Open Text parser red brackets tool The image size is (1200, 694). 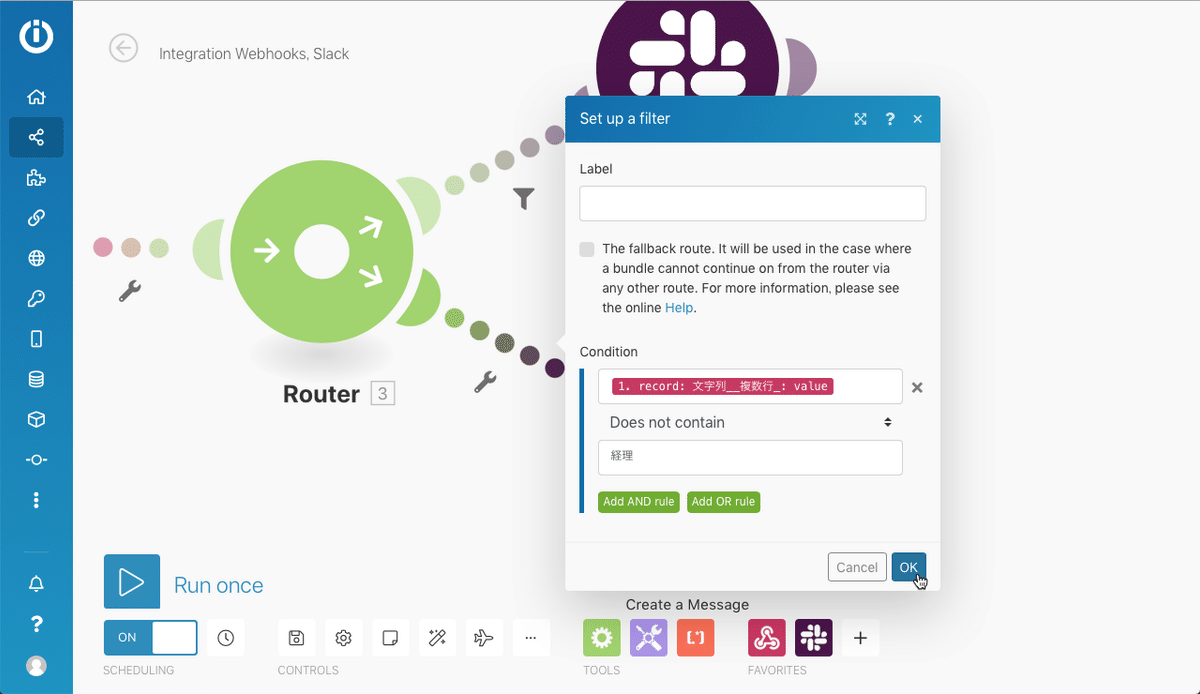tap(696, 638)
